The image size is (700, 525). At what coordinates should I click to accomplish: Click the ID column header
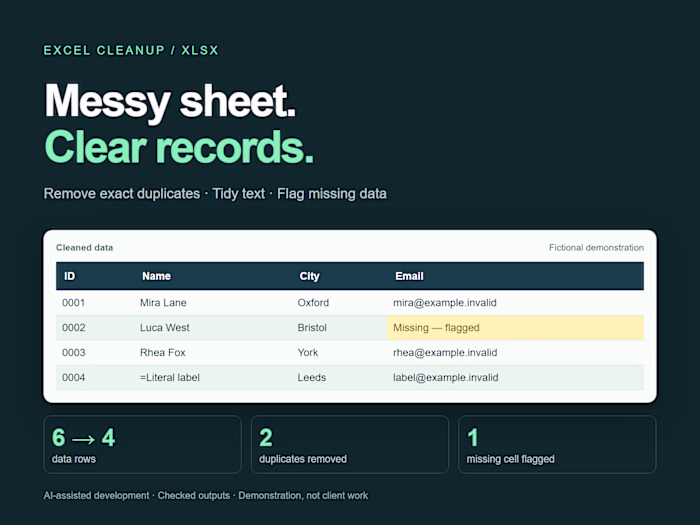click(x=69, y=276)
